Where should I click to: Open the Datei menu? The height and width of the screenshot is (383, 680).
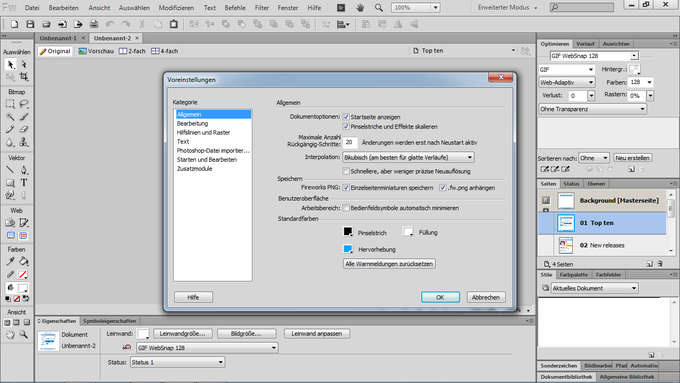point(32,8)
